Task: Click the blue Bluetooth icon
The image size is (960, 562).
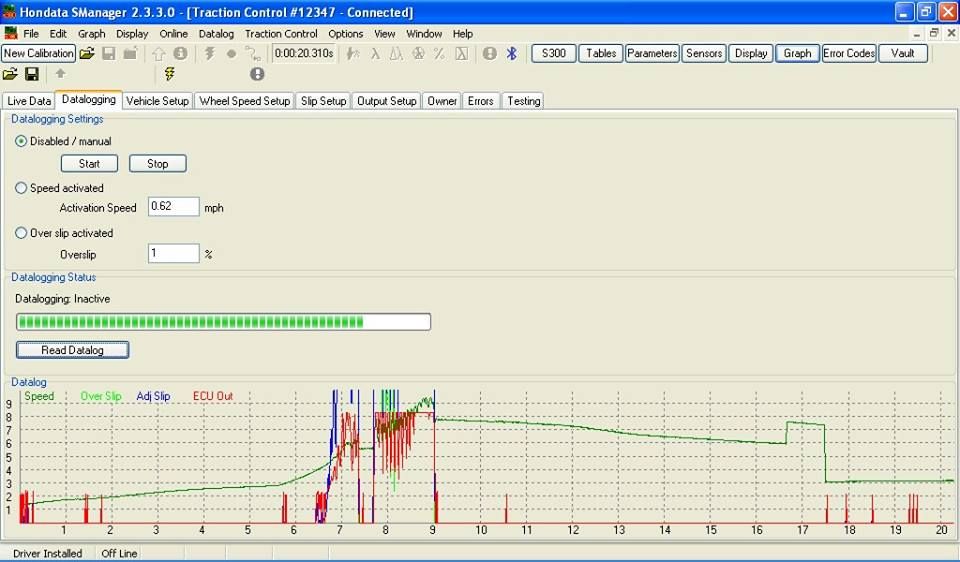Action: 512,53
